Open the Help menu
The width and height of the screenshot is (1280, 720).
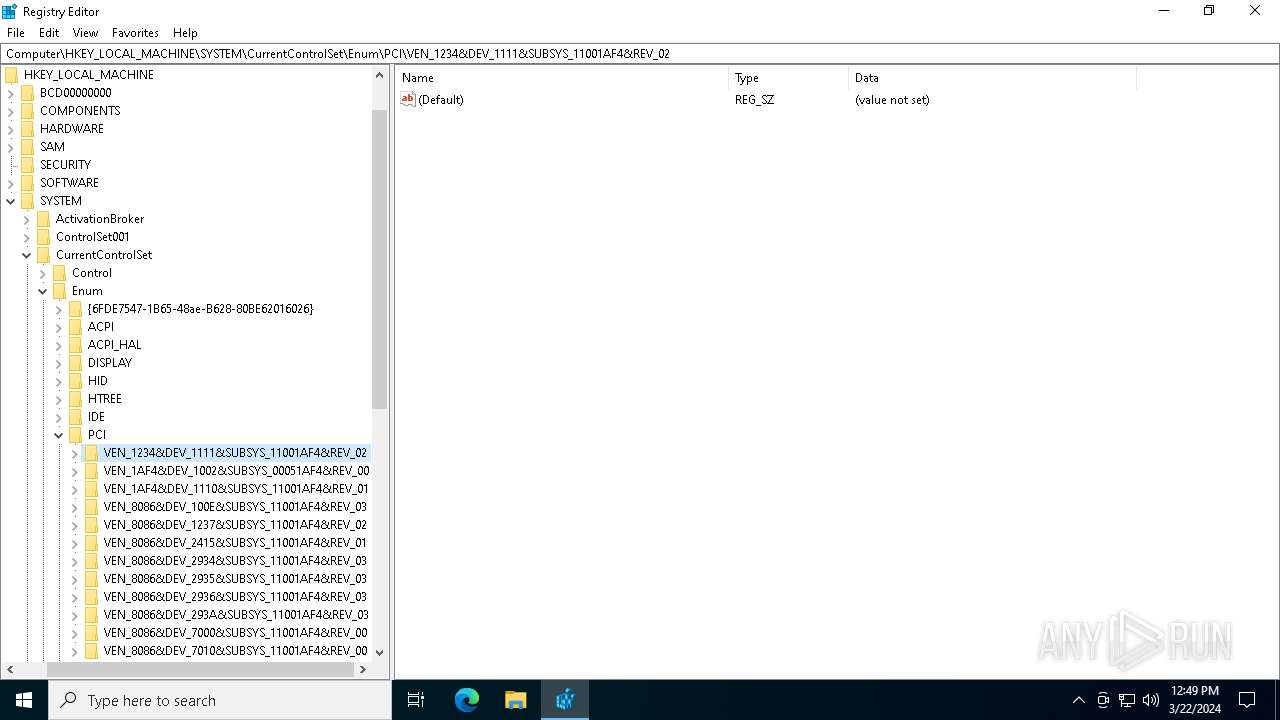(185, 33)
